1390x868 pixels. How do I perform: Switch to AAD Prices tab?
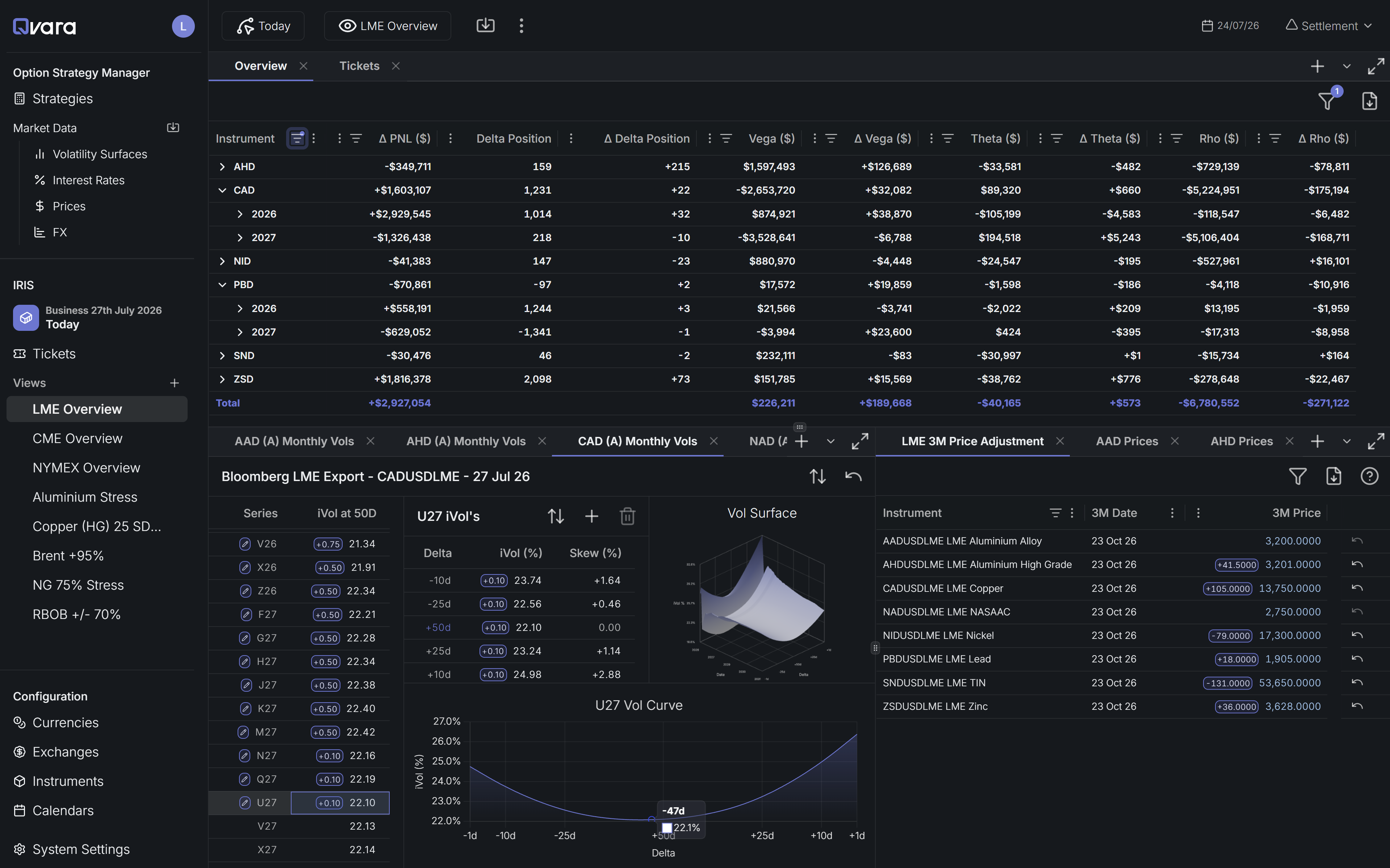tap(1127, 441)
